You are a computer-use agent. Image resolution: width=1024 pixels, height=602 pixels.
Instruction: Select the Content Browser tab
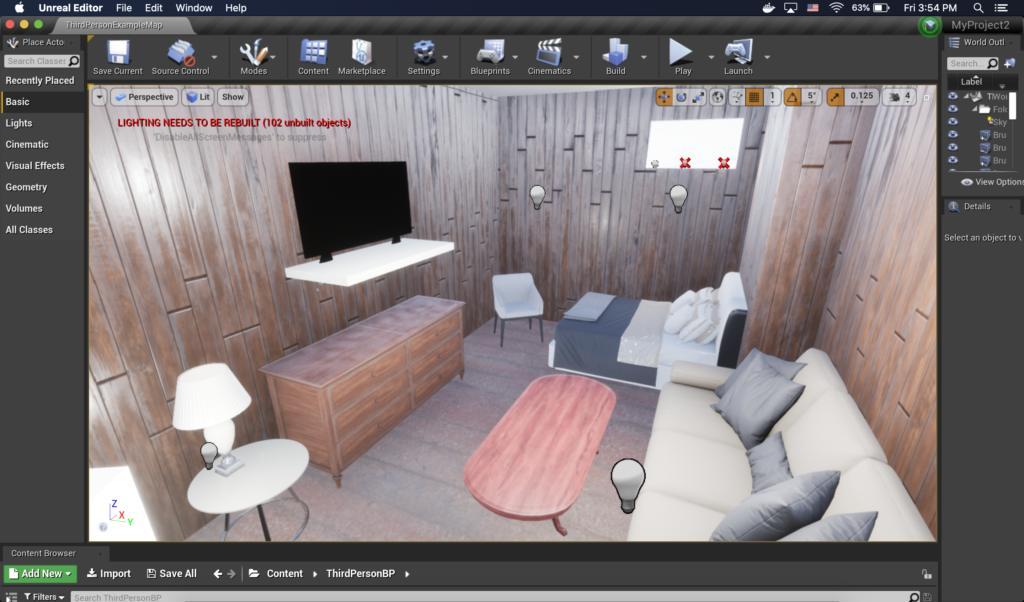(x=43, y=553)
